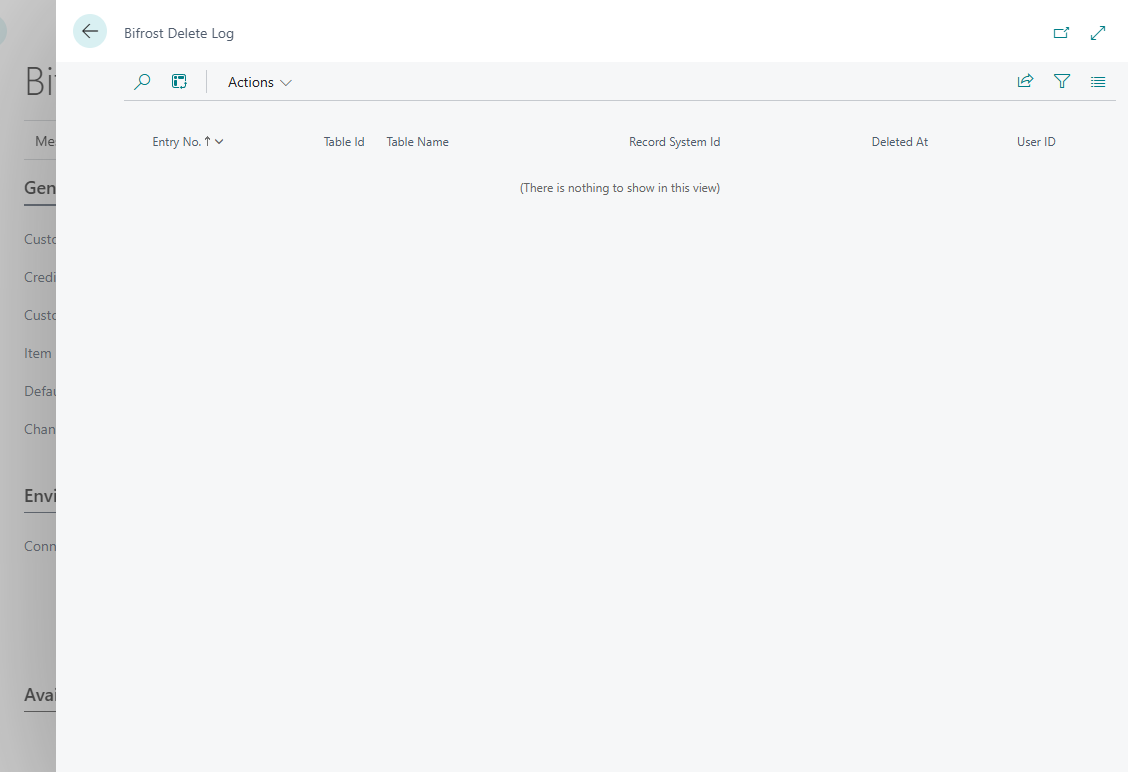Expand the Actions menu
This screenshot has width=1128, height=772.
click(260, 82)
